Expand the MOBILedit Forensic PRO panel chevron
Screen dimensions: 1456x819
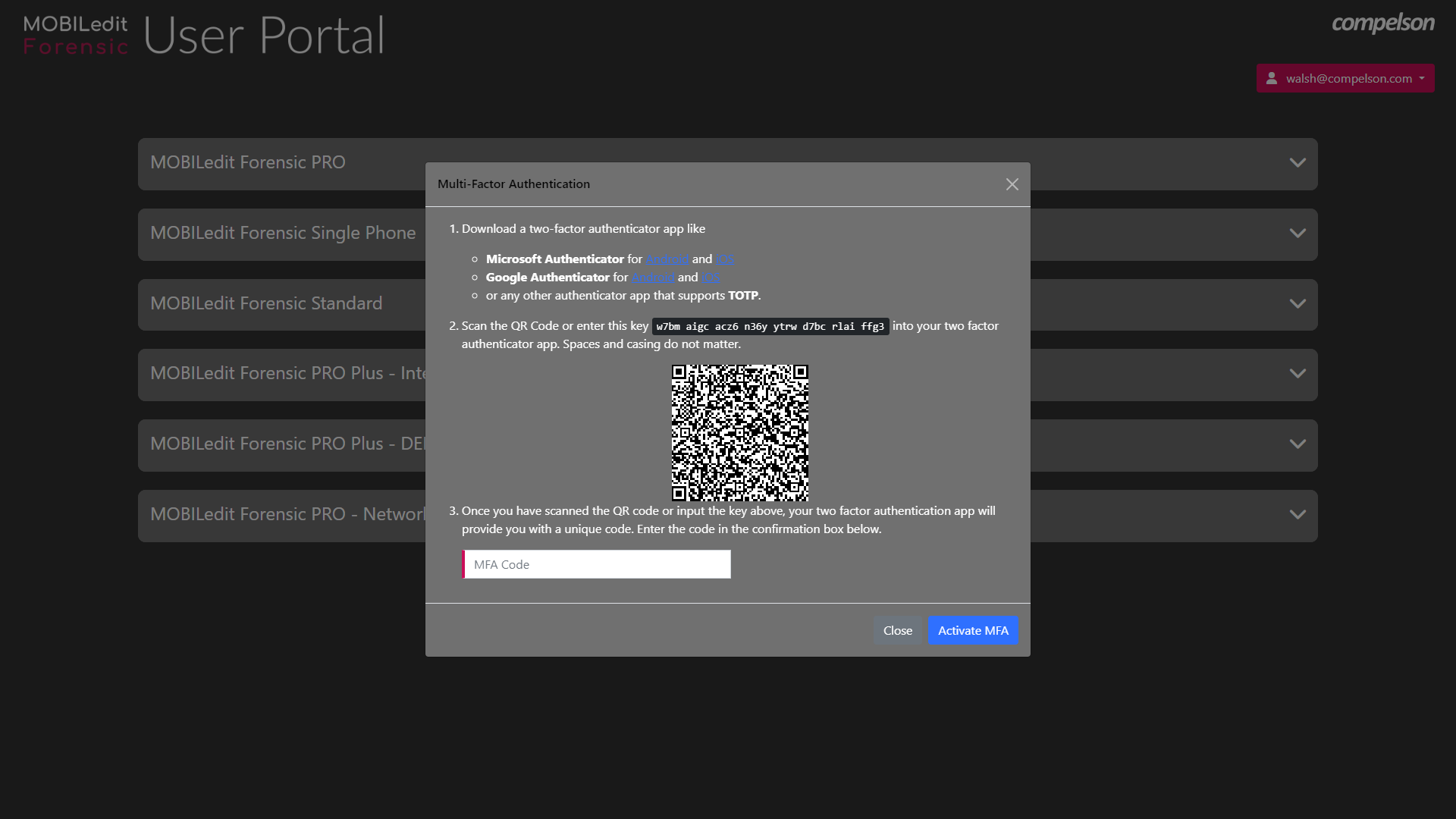click(x=1298, y=163)
